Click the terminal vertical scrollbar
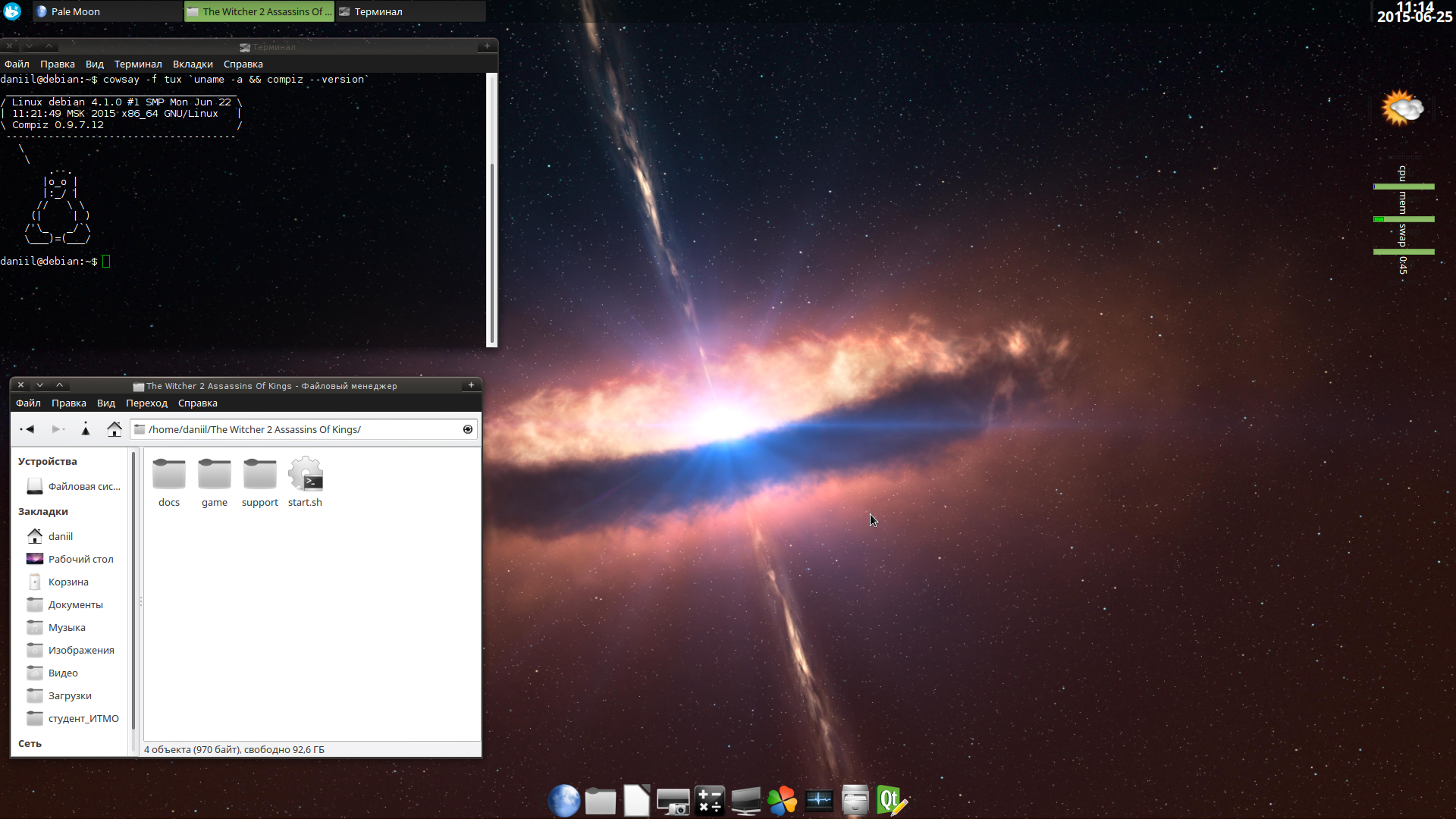 pyautogui.click(x=491, y=250)
